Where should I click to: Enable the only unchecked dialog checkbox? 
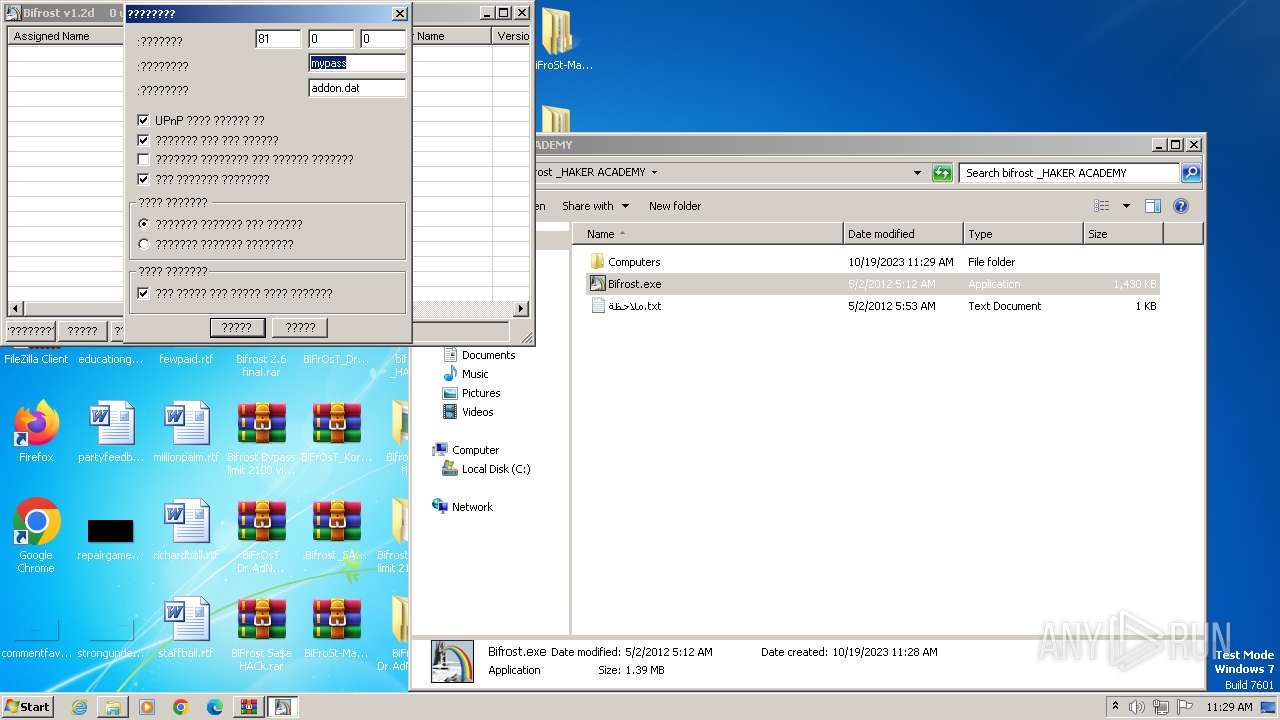coord(143,160)
